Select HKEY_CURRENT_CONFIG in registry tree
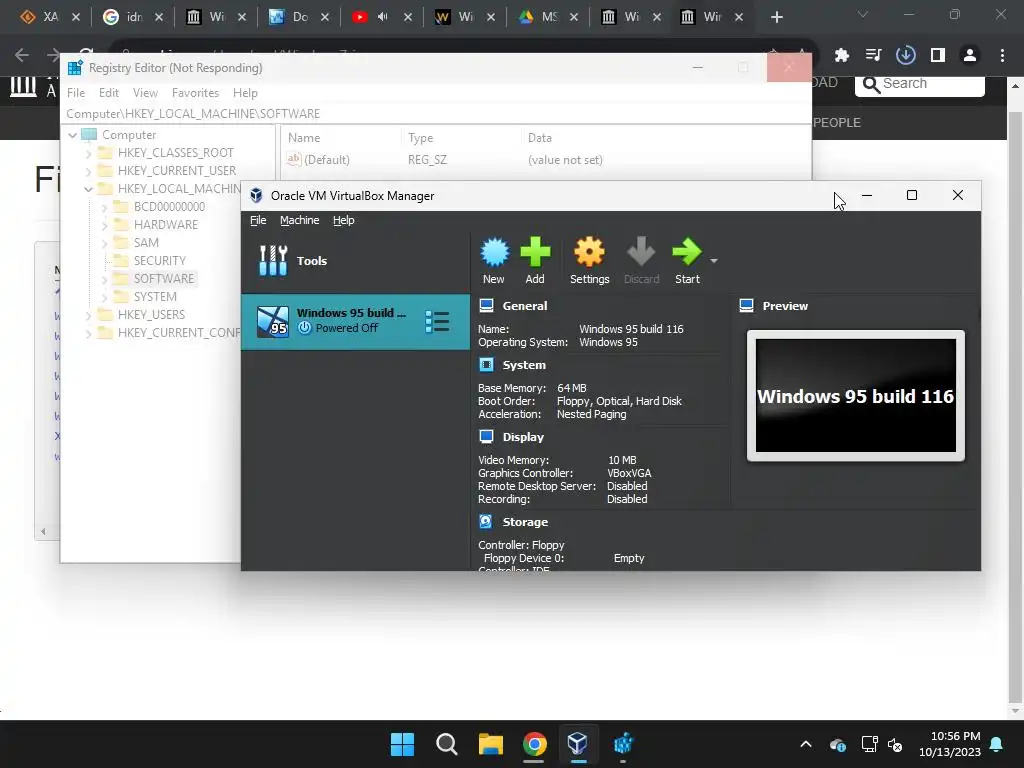The image size is (1024, 768). pos(178,332)
